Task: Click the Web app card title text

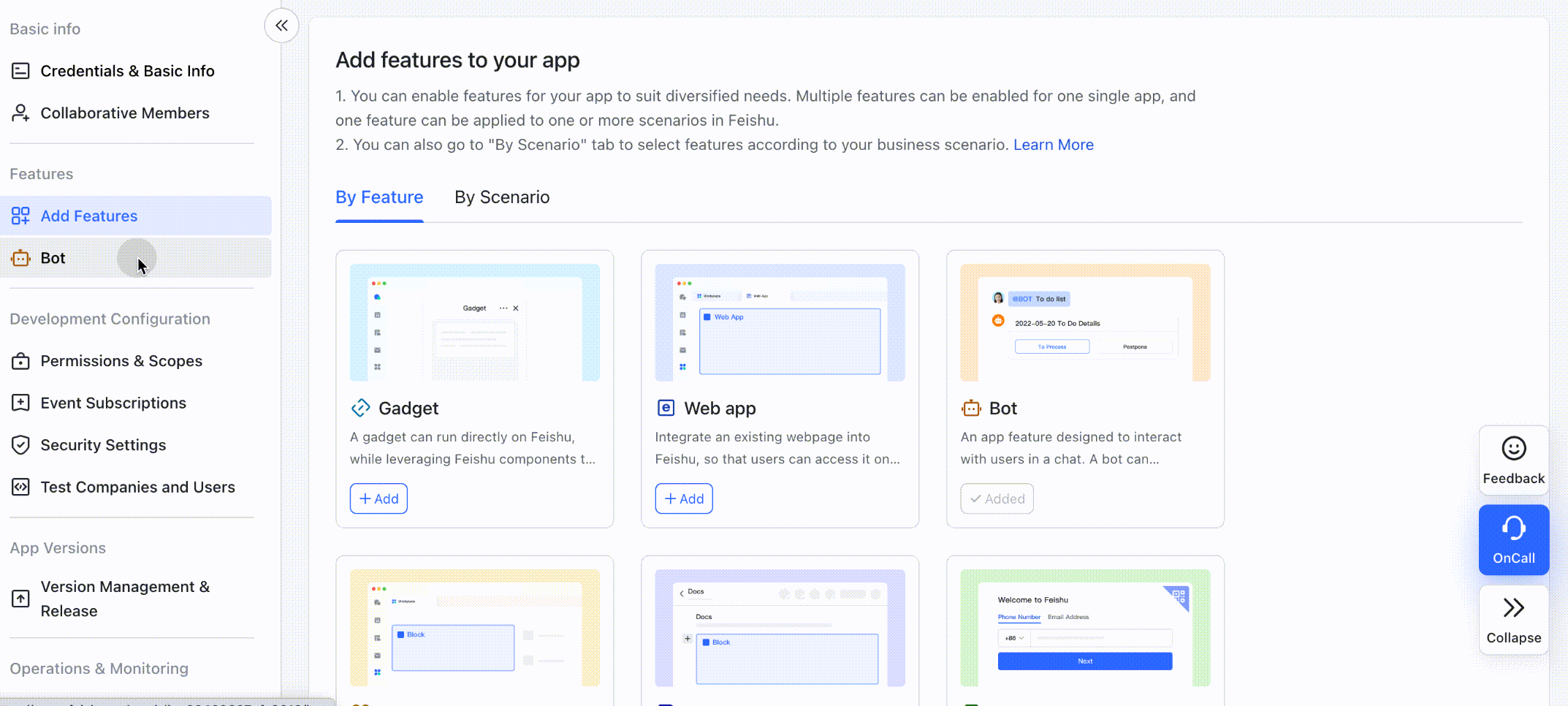Action: pos(720,408)
